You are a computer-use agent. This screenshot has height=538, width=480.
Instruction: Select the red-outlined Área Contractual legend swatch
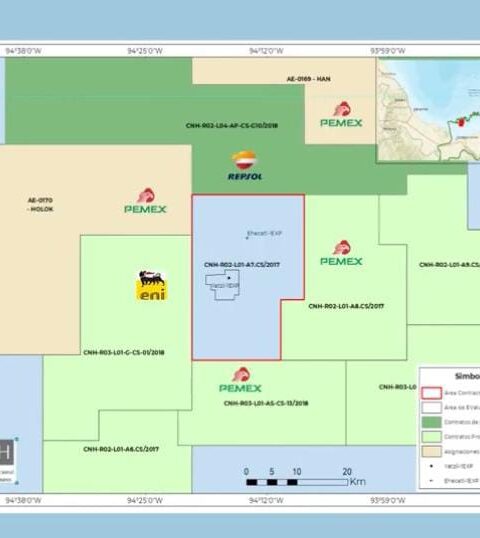[x=432, y=393]
